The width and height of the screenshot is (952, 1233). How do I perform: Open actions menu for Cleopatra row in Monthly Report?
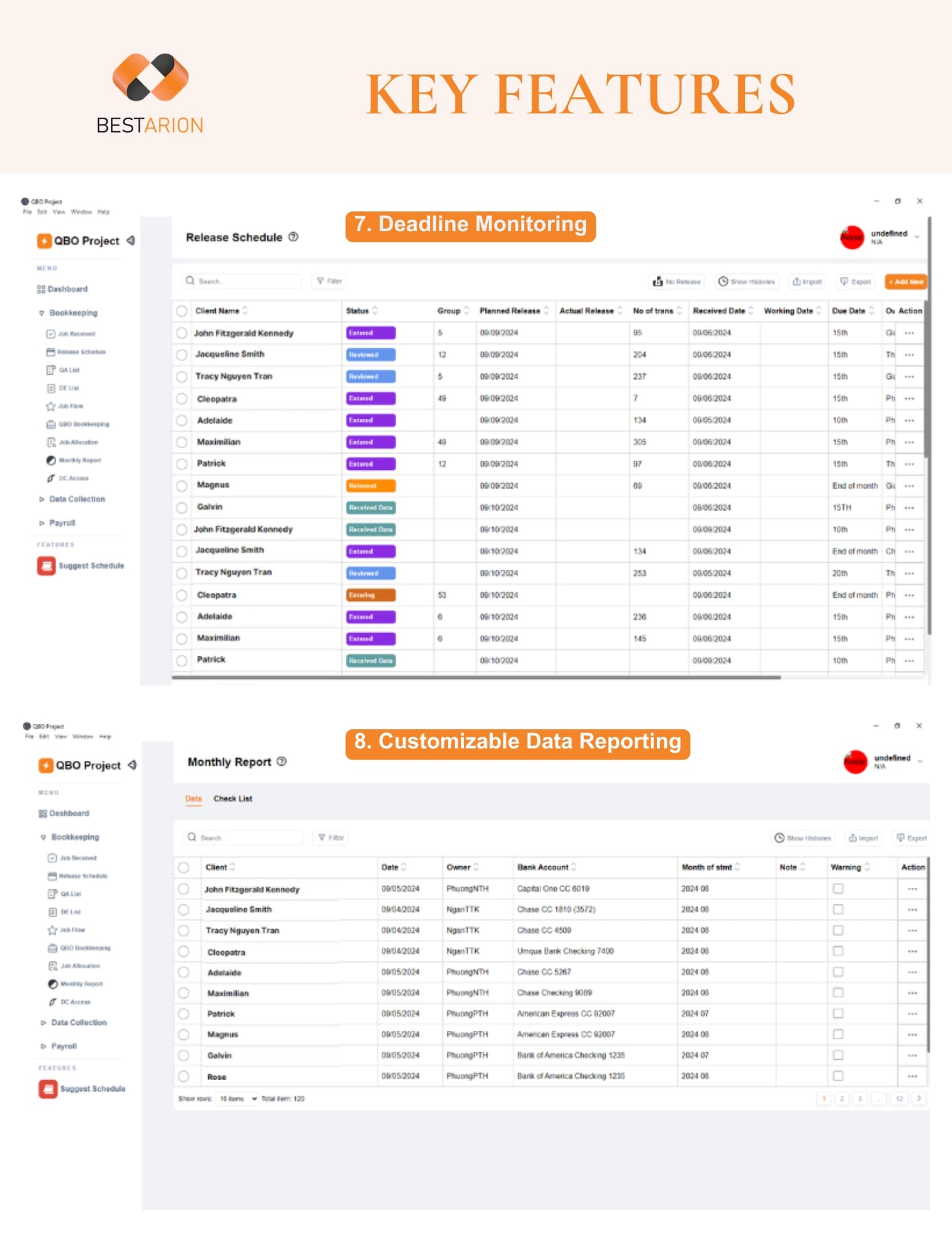(913, 951)
